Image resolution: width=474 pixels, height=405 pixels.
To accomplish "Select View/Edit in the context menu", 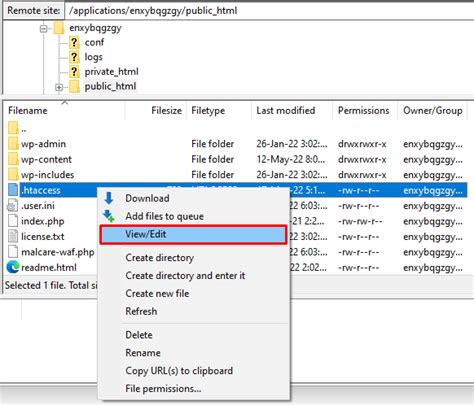I will (x=193, y=234).
